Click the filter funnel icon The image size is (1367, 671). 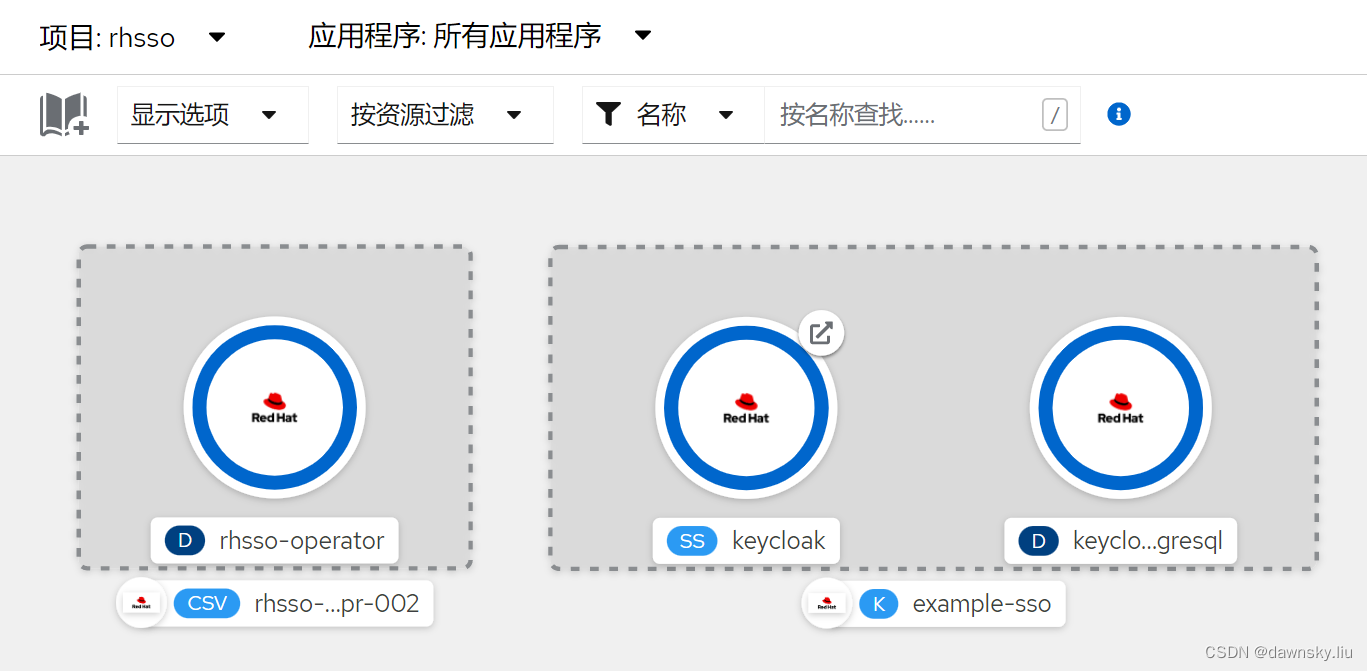[x=608, y=114]
